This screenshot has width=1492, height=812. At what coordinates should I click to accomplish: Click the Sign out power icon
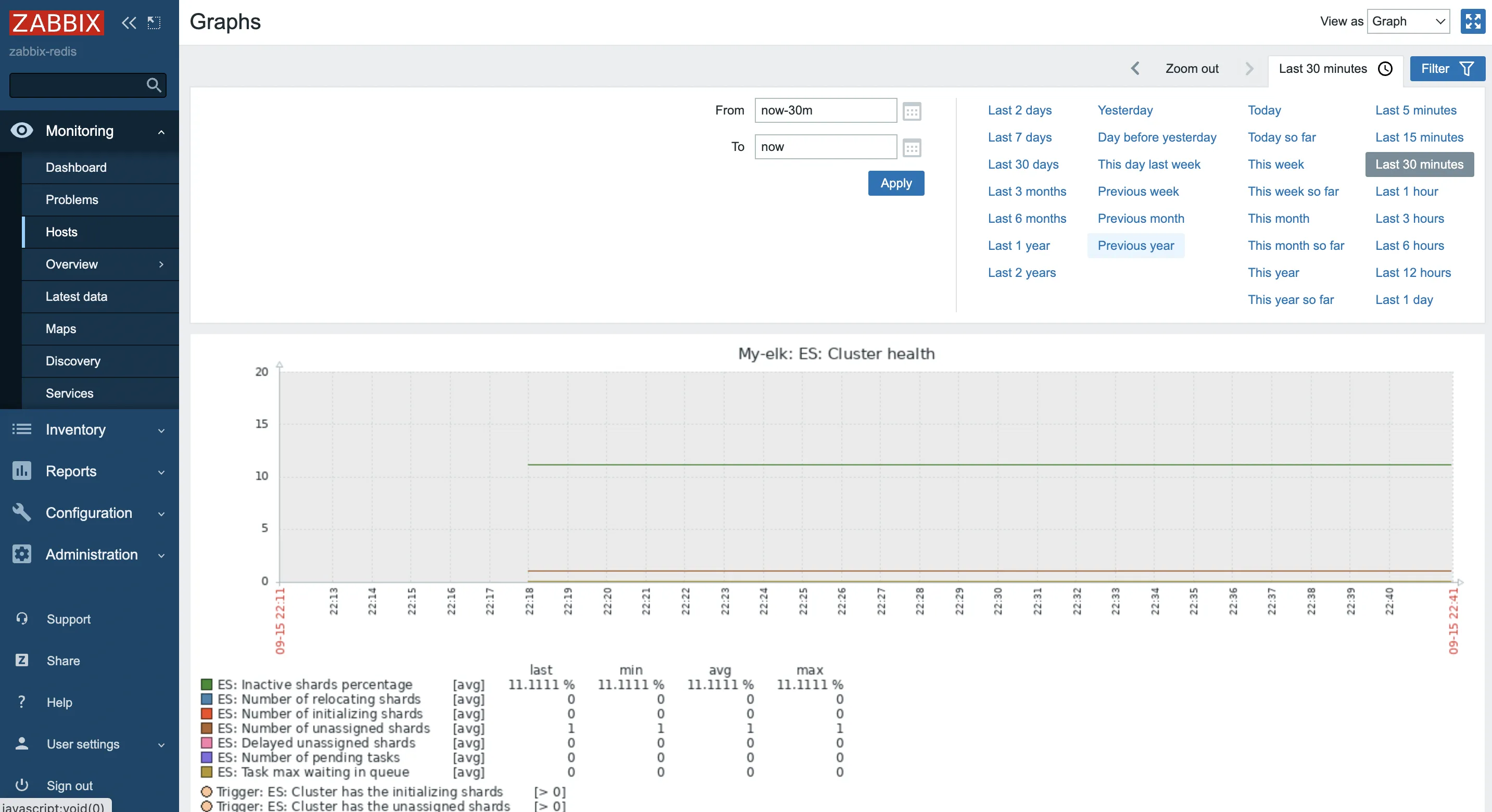click(x=22, y=785)
